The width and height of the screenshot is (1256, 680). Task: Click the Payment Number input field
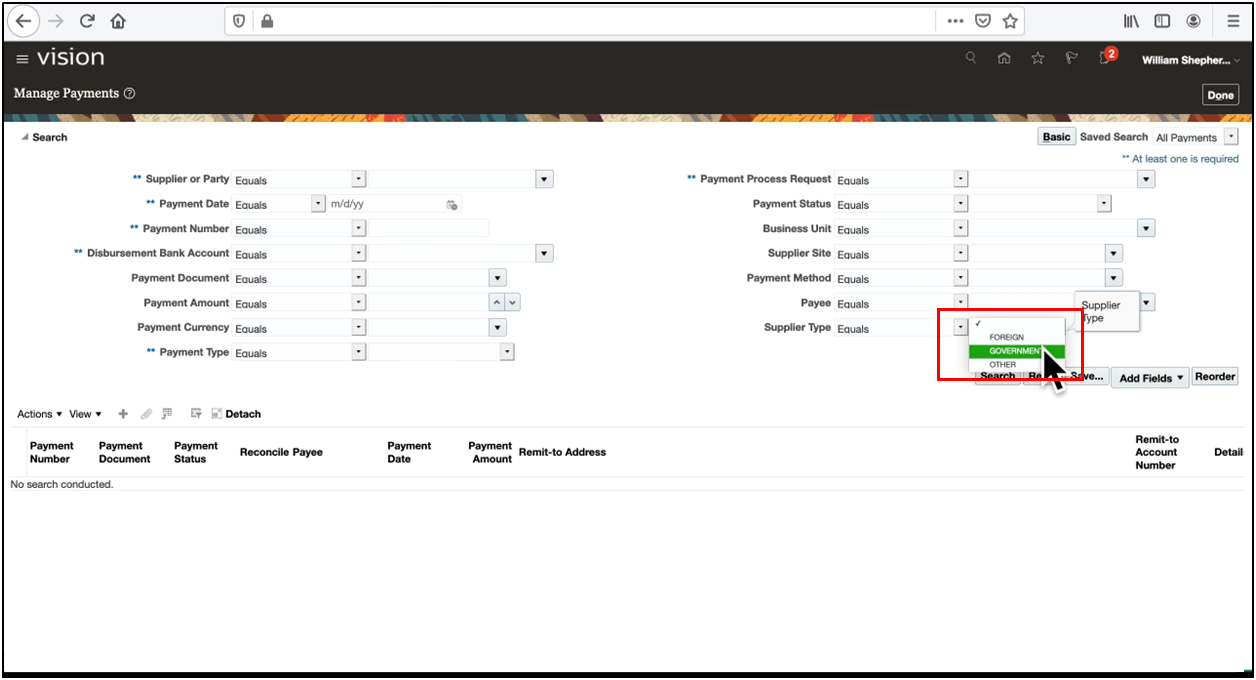[x=429, y=229]
